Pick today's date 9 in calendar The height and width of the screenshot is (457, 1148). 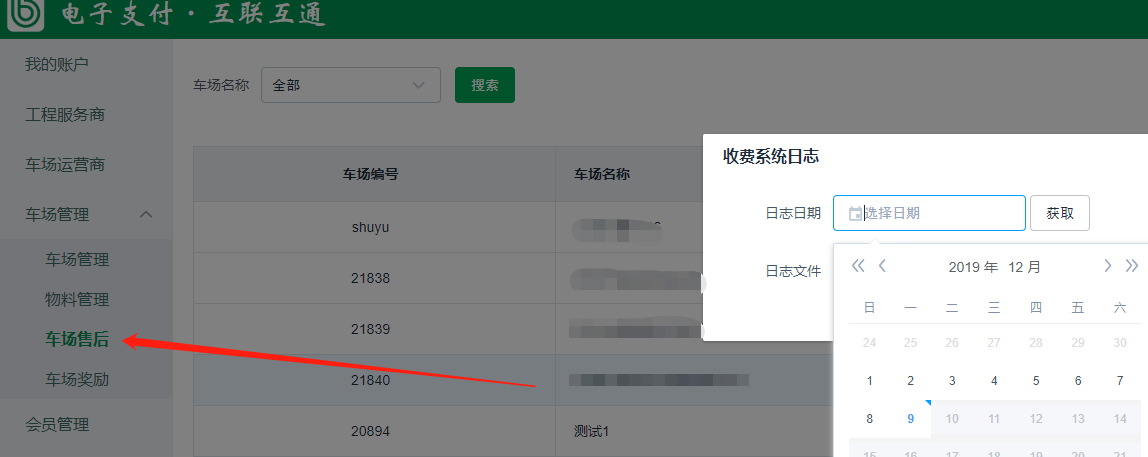click(911, 419)
